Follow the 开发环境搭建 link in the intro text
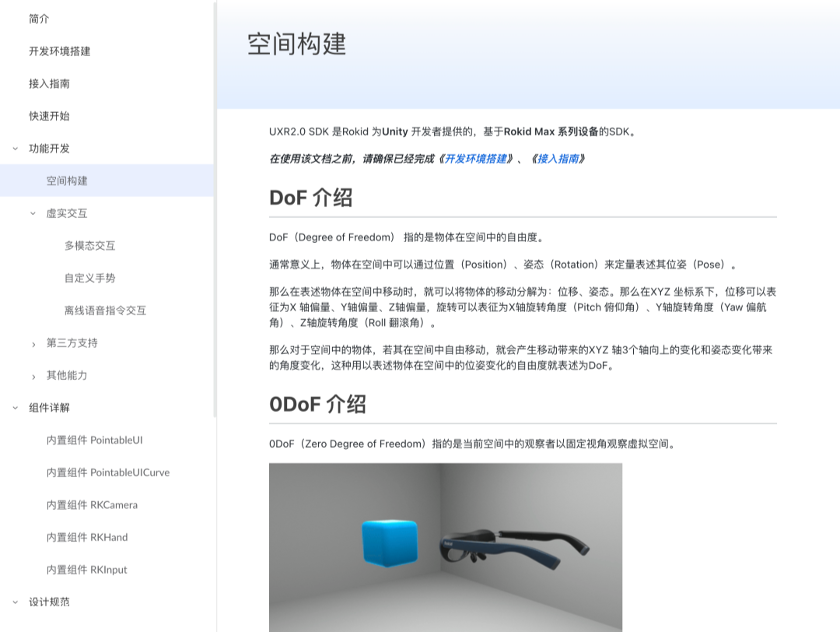This screenshot has width=840, height=632. click(476, 159)
